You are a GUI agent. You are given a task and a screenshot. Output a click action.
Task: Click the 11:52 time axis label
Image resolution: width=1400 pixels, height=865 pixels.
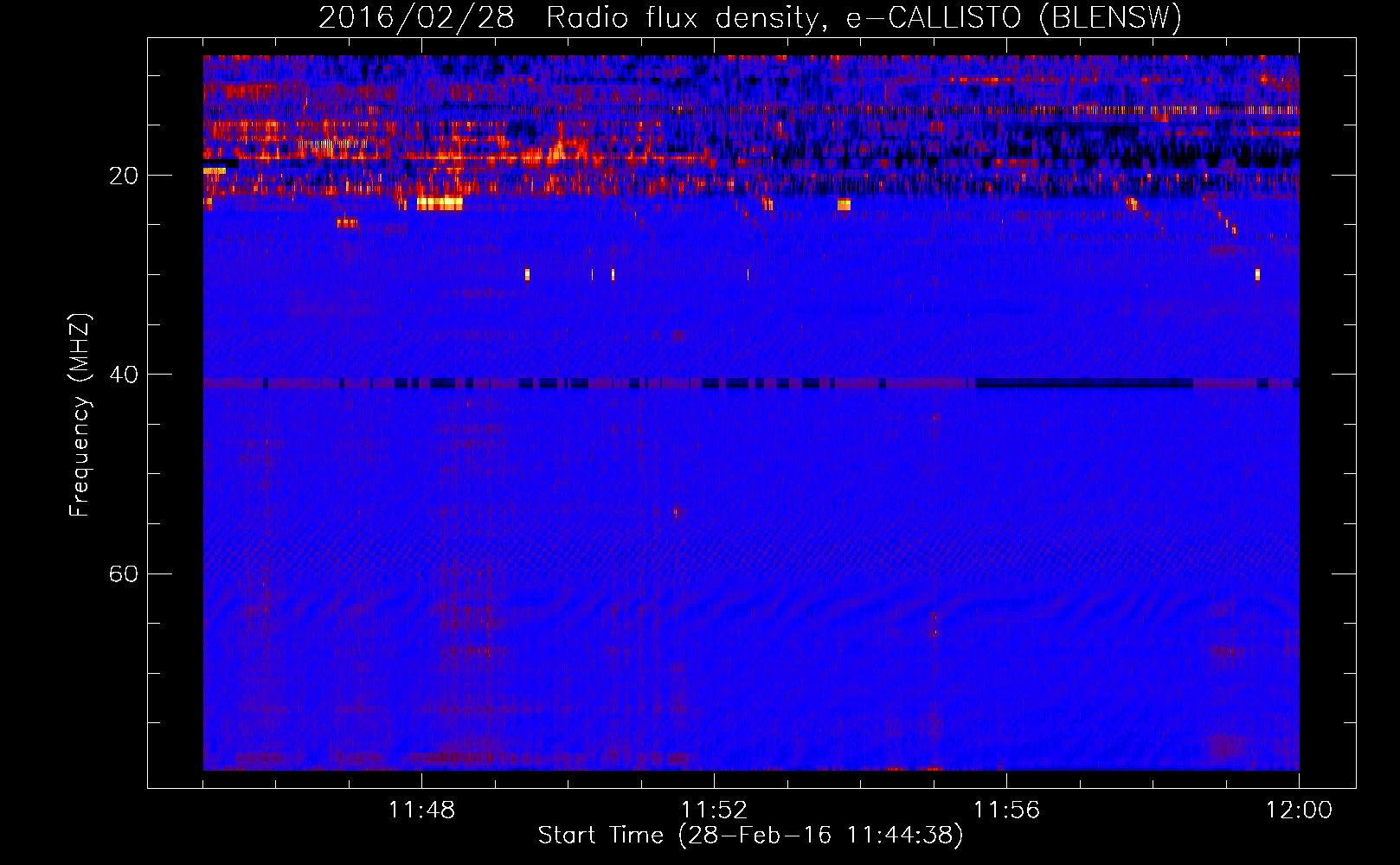714,811
